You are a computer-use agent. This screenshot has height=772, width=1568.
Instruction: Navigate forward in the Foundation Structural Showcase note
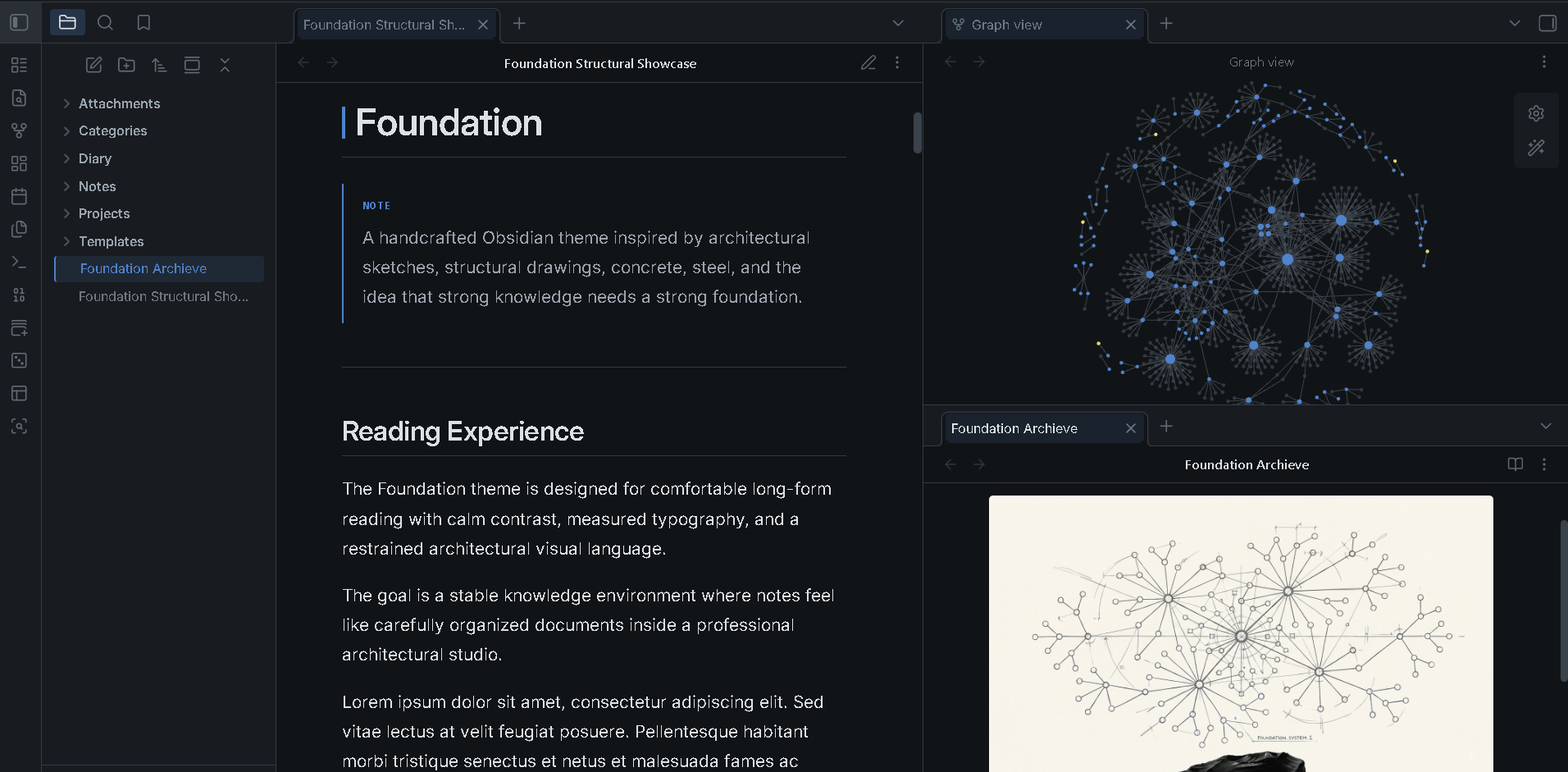[332, 62]
